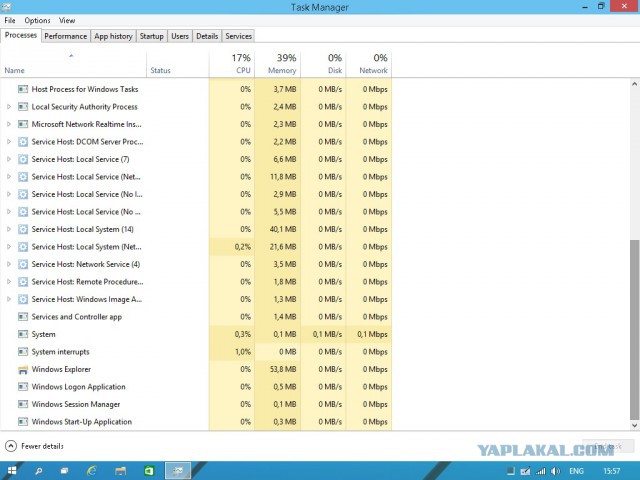The height and width of the screenshot is (480, 640).
Task: Expand Service Host: Remote Procedure... row
Action: point(9,282)
